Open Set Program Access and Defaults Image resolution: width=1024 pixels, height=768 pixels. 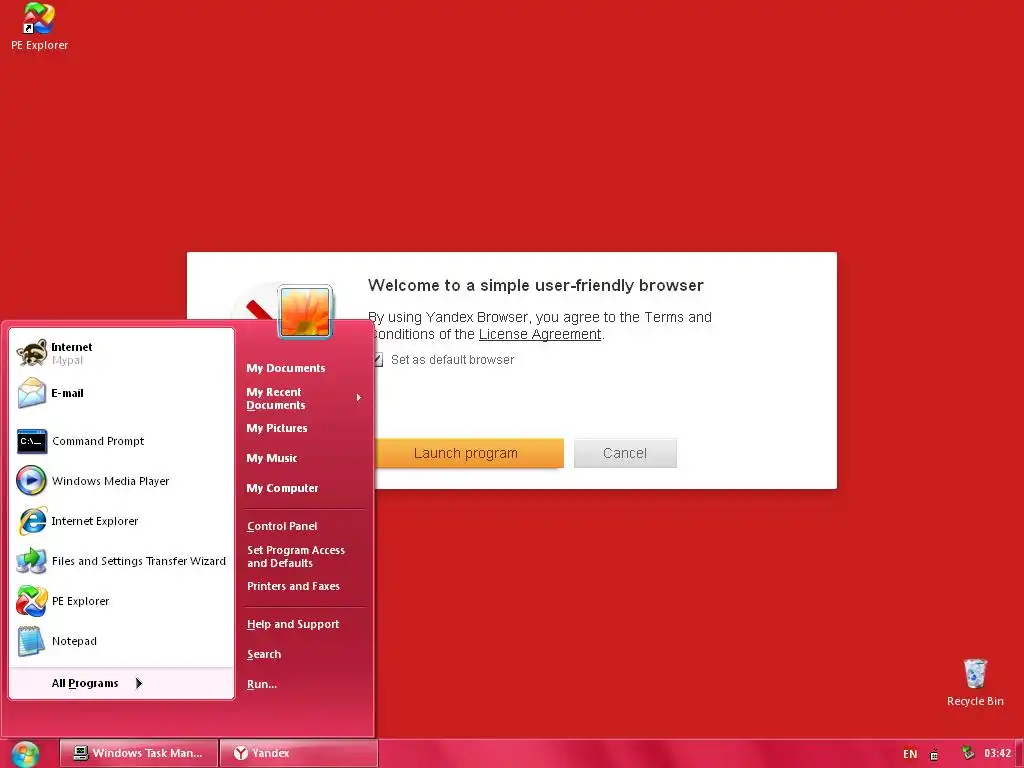click(x=296, y=556)
